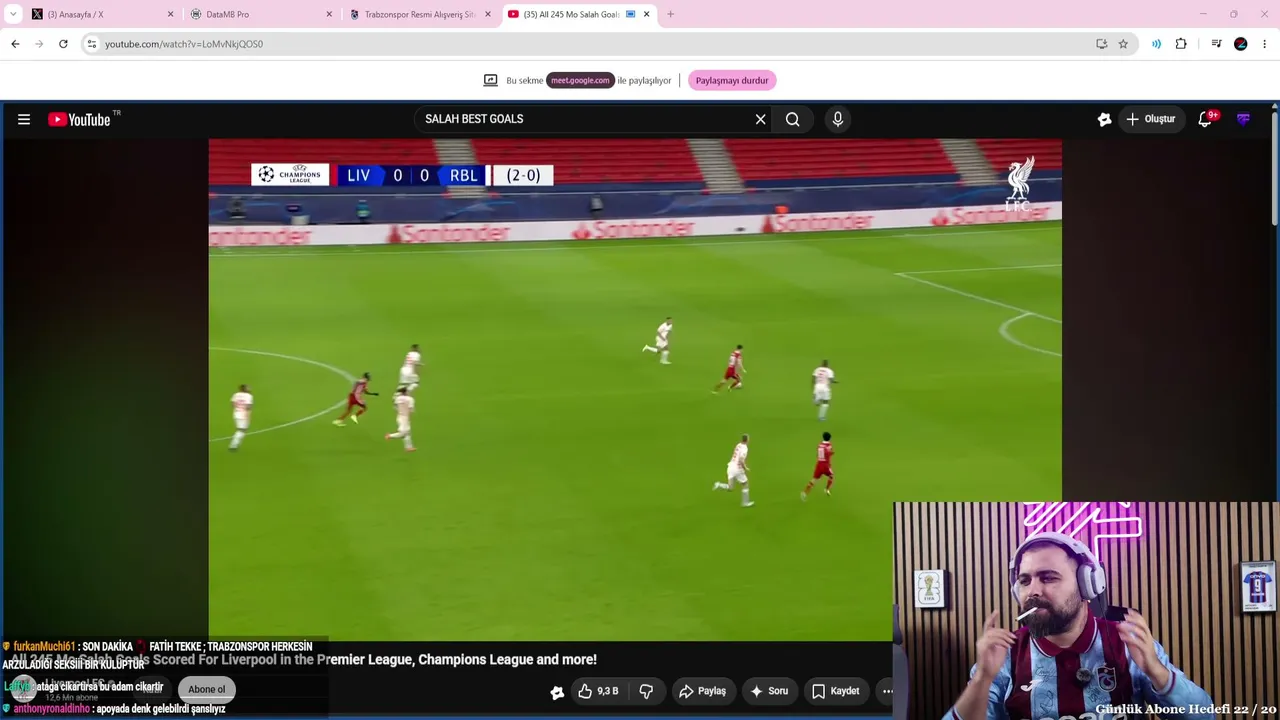Expand the tab search dropdown arrow

12,14
